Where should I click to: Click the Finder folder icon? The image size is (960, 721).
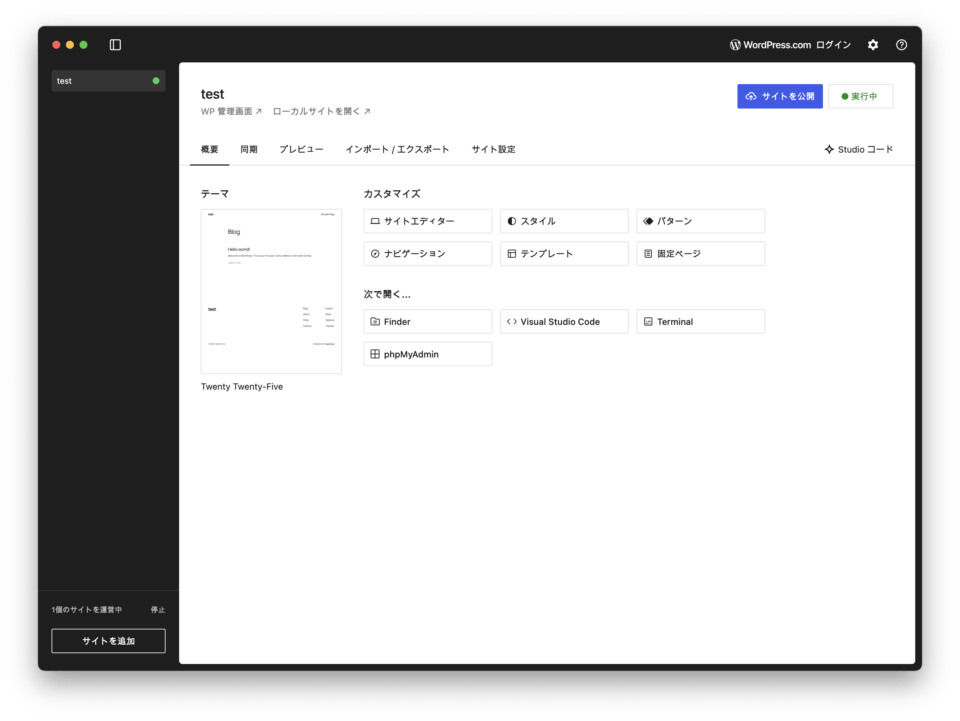coord(375,321)
